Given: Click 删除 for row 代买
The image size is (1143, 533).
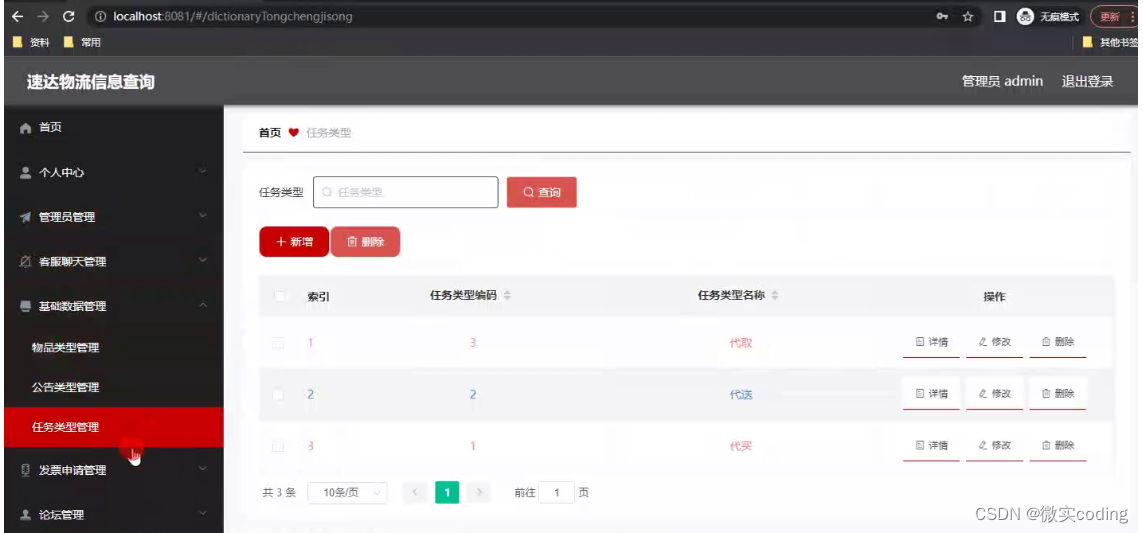Looking at the screenshot, I should [1058, 446].
